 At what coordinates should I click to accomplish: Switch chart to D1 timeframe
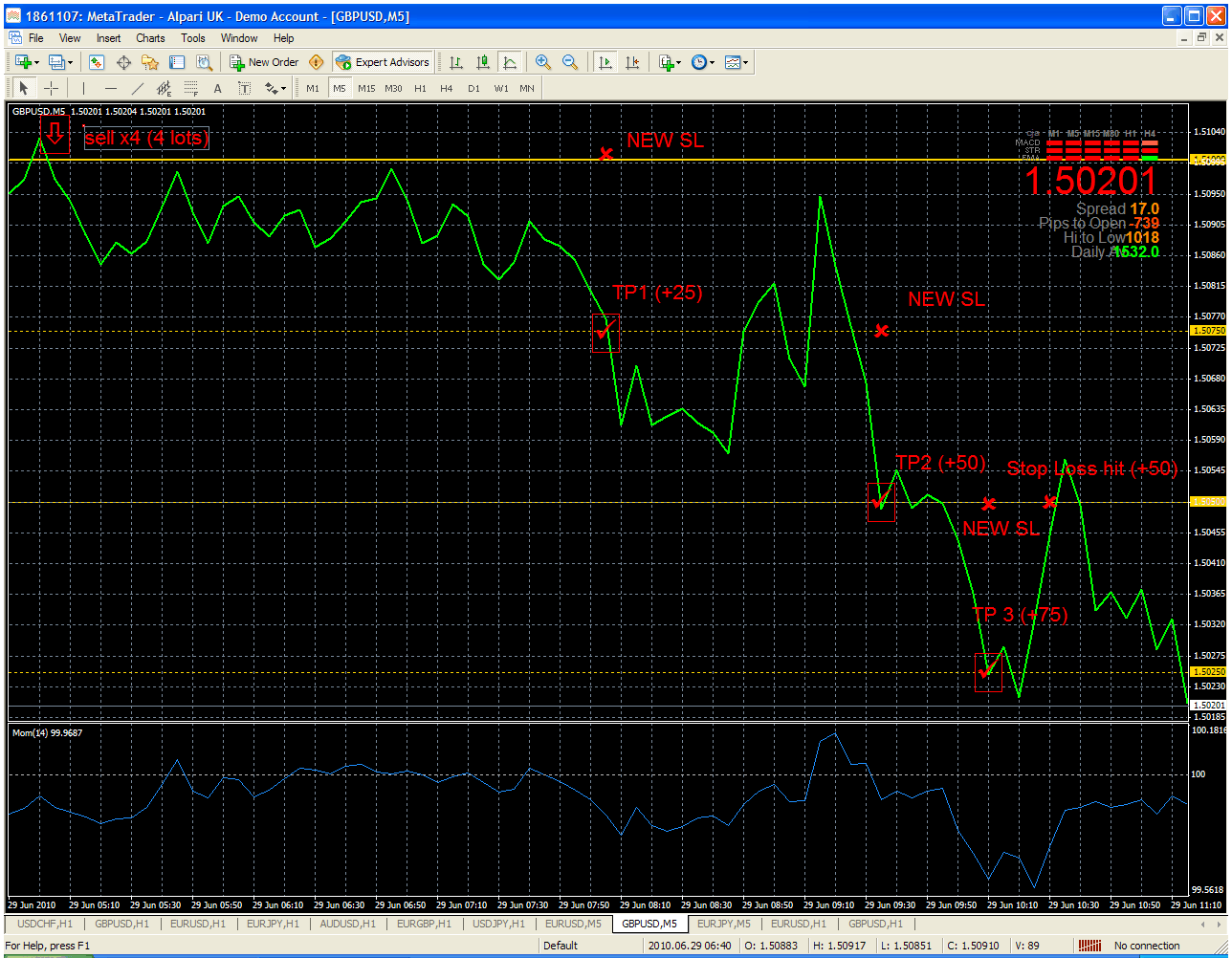coord(473,88)
